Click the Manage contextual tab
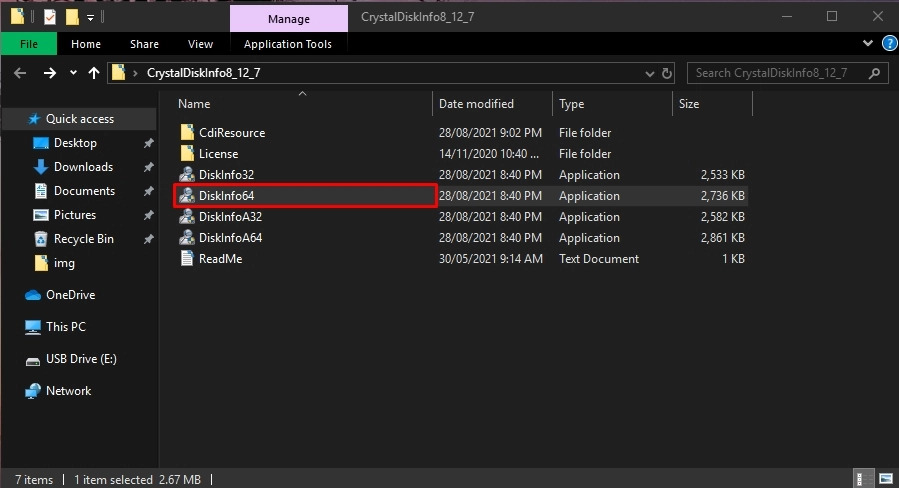899x488 pixels. tap(289, 19)
